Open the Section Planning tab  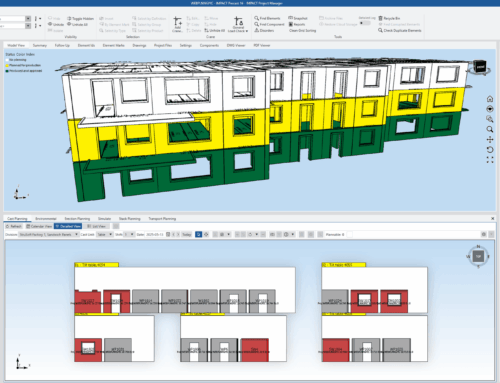pos(77,219)
